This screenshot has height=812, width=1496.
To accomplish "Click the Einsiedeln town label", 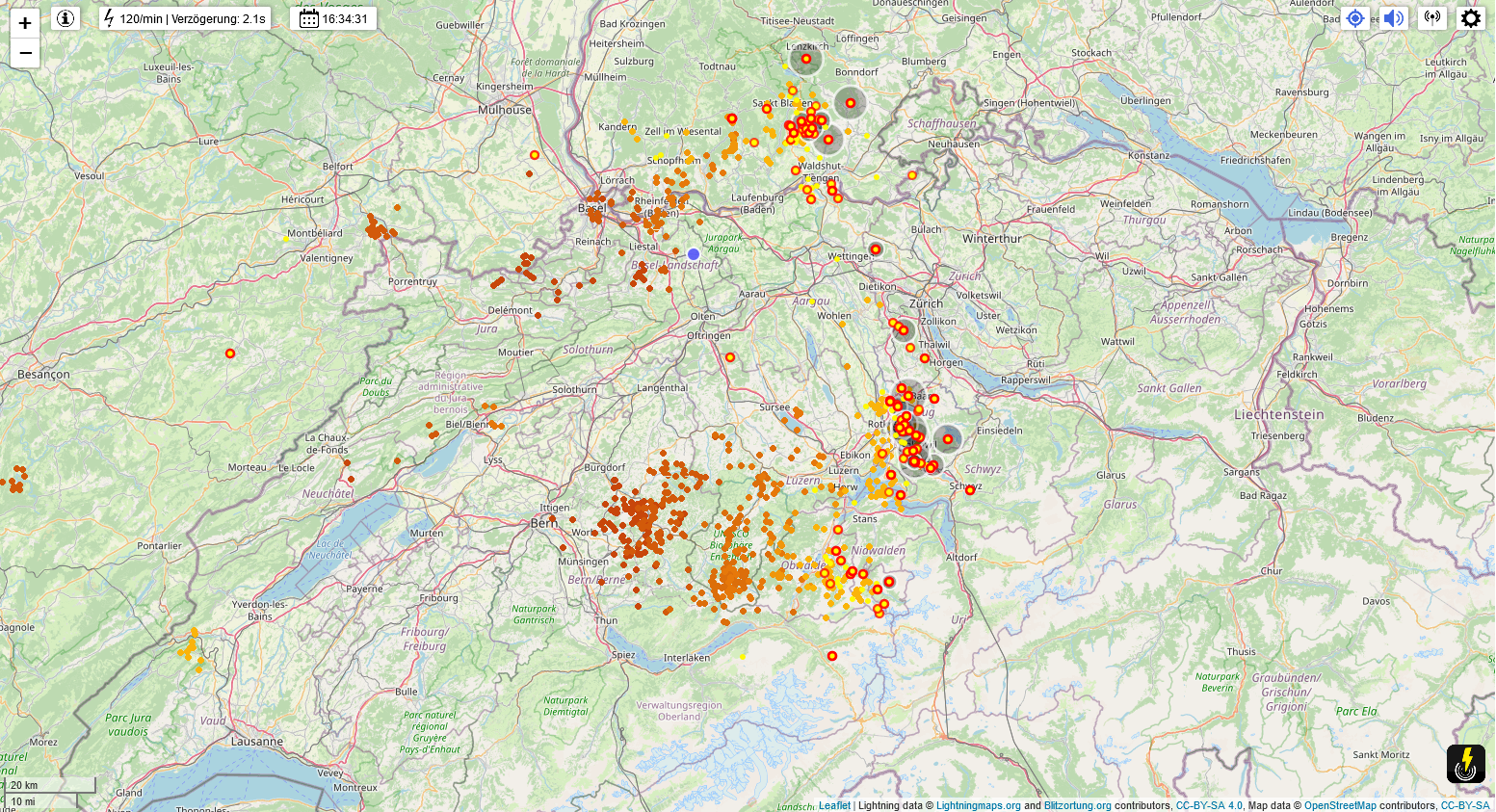I will pyautogui.click(x=1000, y=431).
